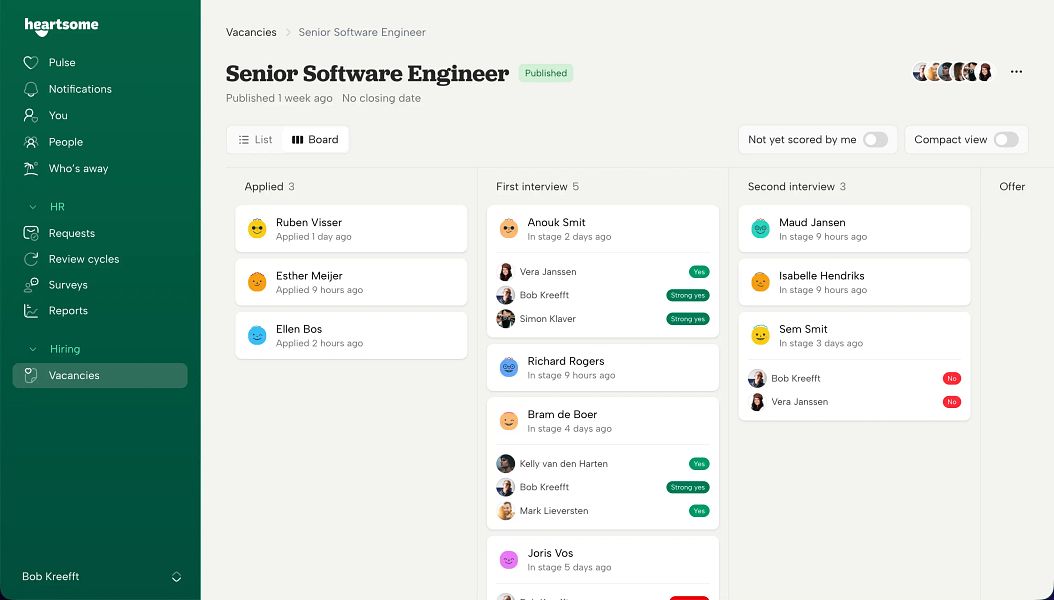The height and width of the screenshot is (600, 1054).
Task: Open Ruben Visser candidate card
Action: 351,228
